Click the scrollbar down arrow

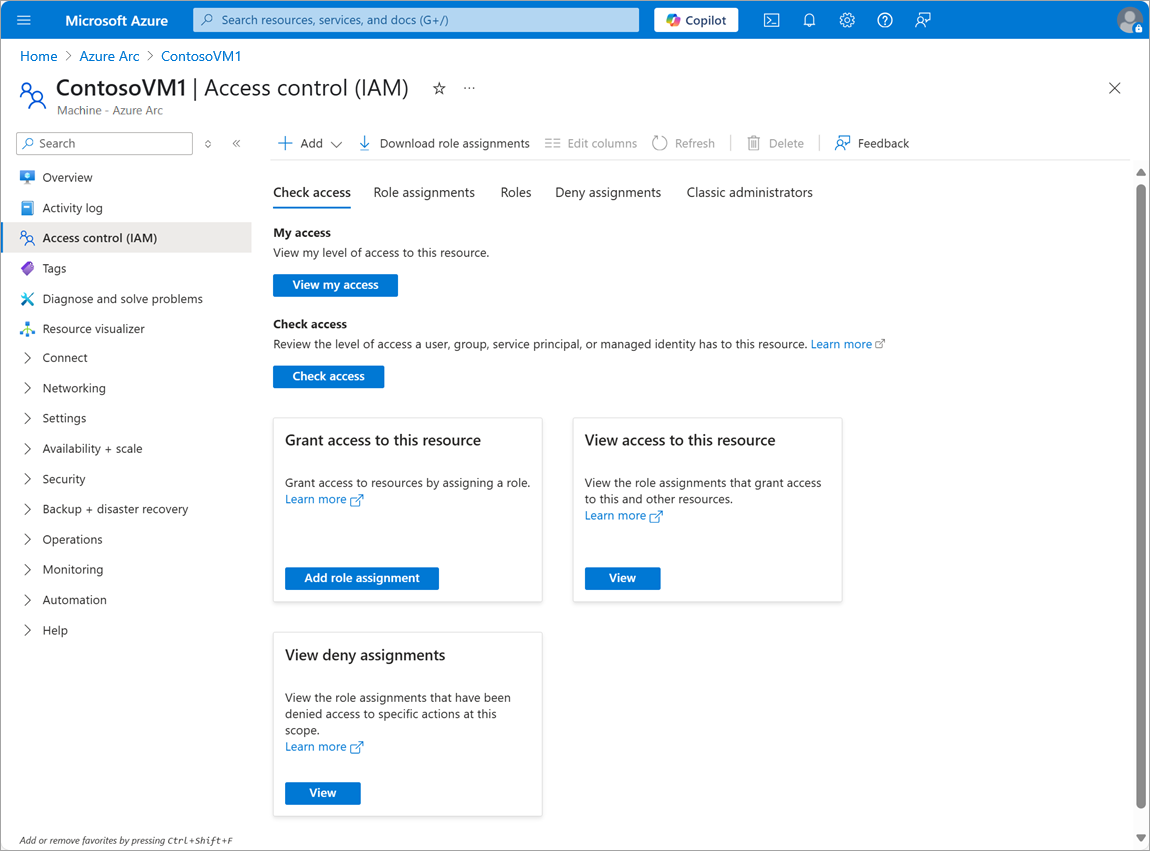[x=1140, y=838]
